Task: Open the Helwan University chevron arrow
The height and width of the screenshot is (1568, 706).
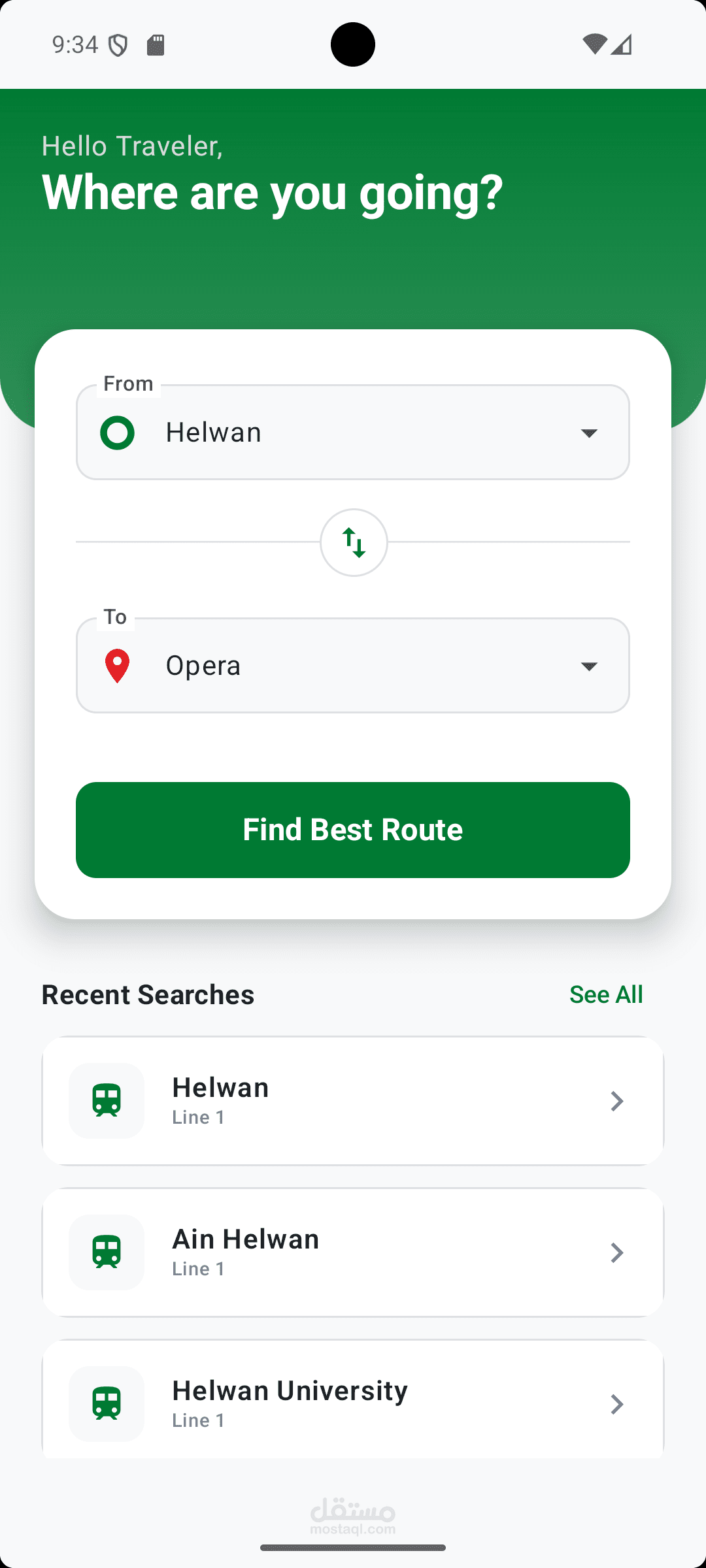Action: pos(616,1404)
